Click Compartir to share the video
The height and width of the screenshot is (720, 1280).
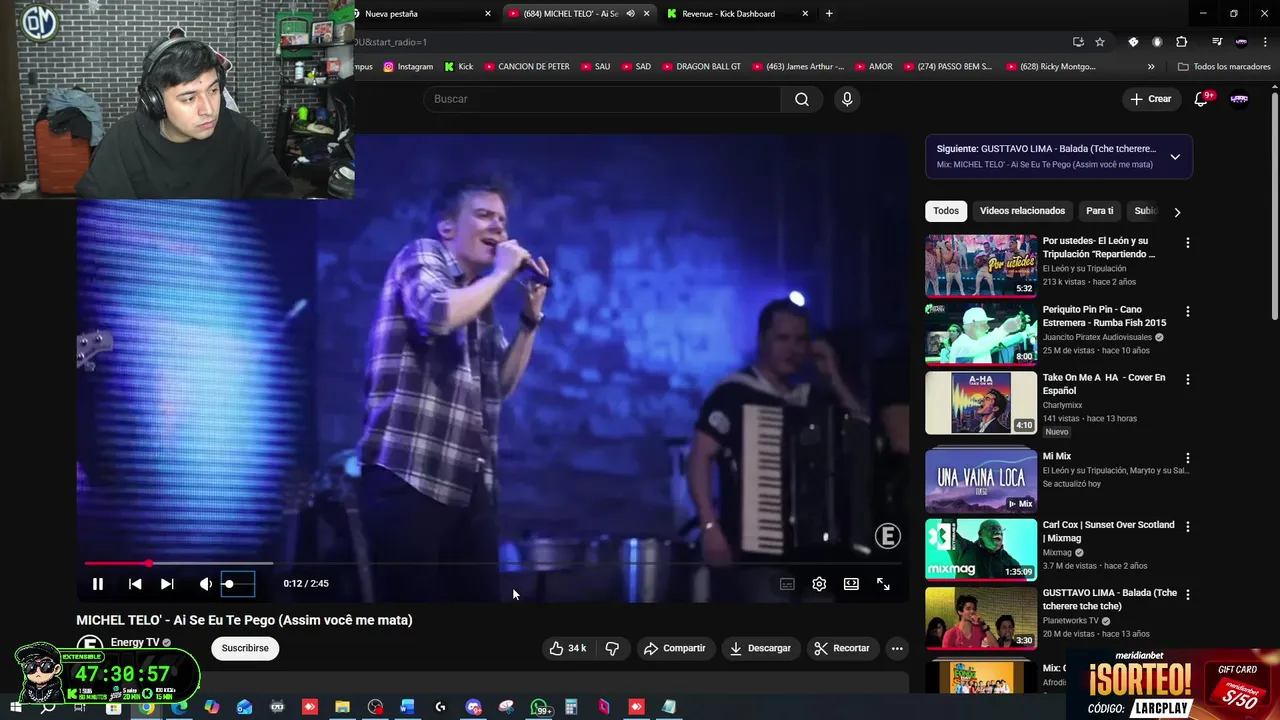point(675,648)
